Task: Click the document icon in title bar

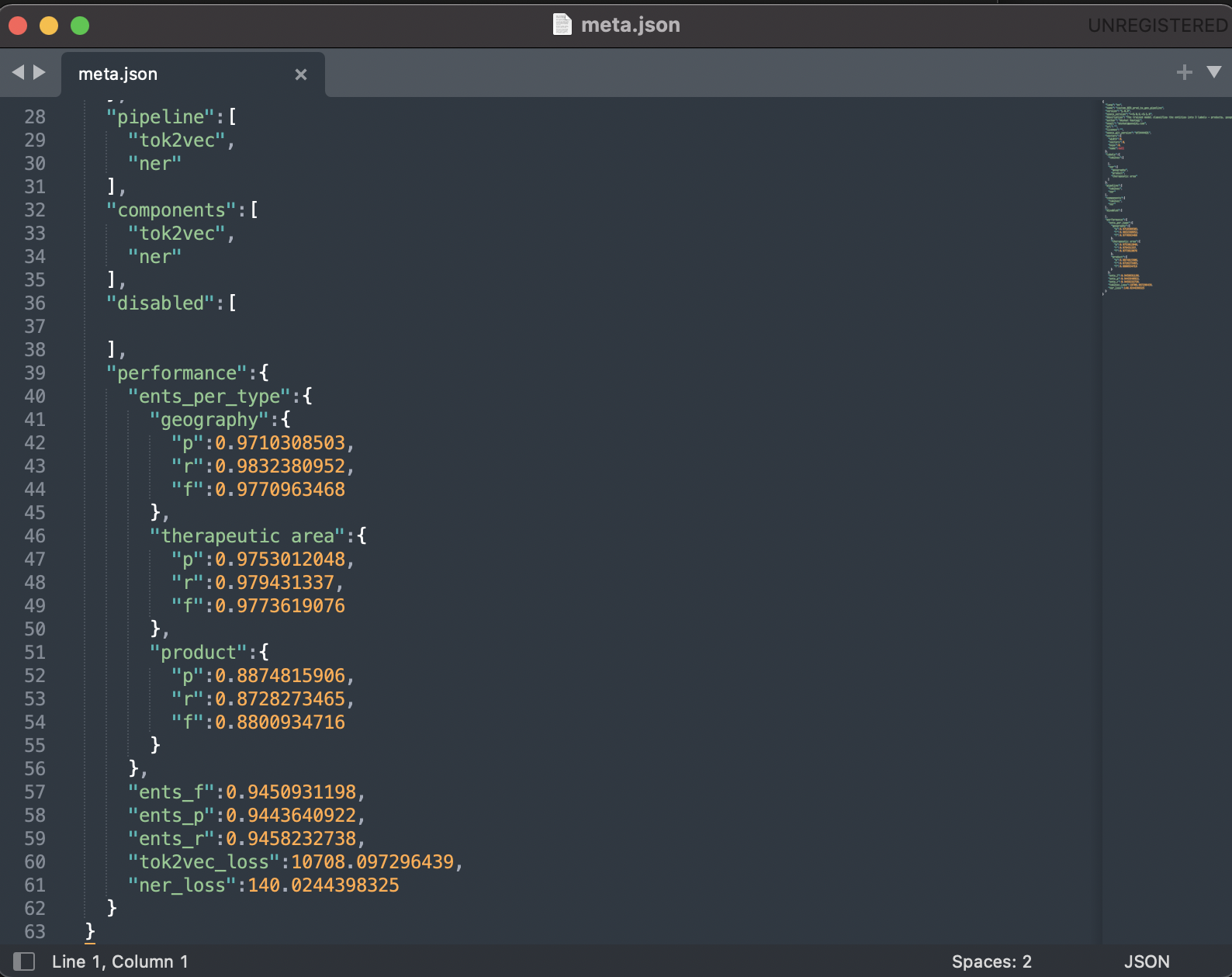Action: (562, 24)
